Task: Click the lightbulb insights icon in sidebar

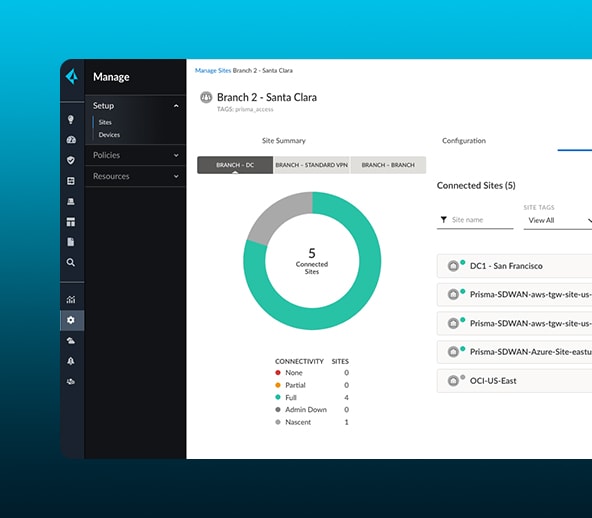Action: pos(71,120)
